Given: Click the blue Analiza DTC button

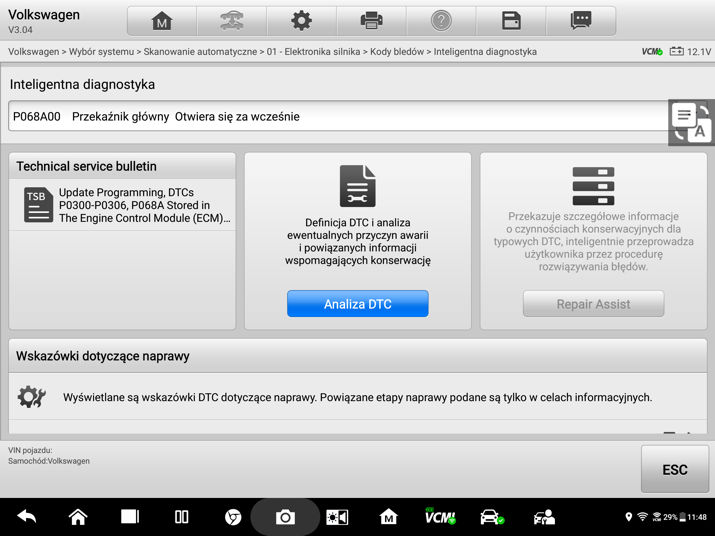Looking at the screenshot, I should click(x=358, y=304).
